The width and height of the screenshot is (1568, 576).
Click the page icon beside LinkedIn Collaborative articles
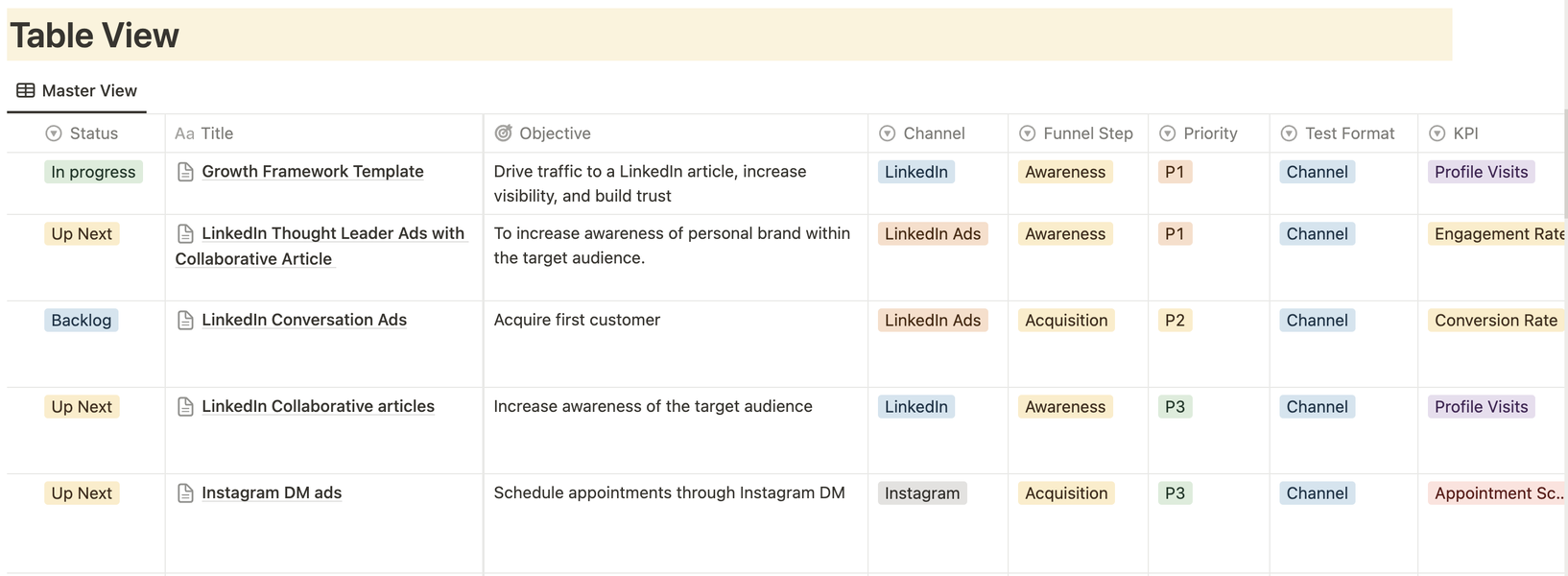pos(185,406)
